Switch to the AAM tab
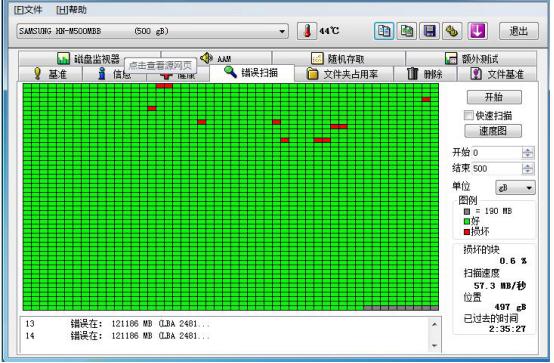The width and height of the screenshot is (554, 363). 216,58
